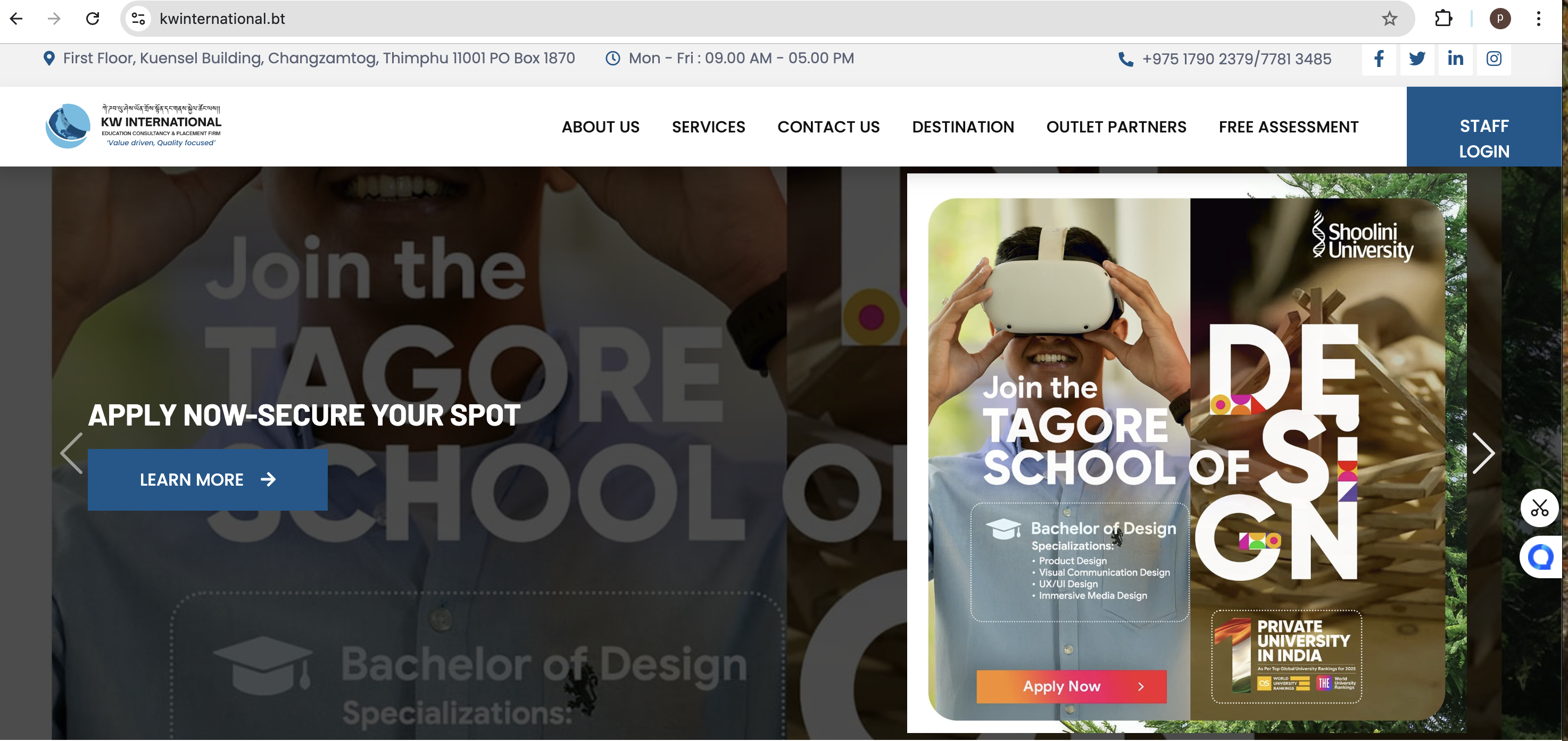This screenshot has width=1568, height=741.
Task: Go to previous carousel slide
Action: click(71, 453)
